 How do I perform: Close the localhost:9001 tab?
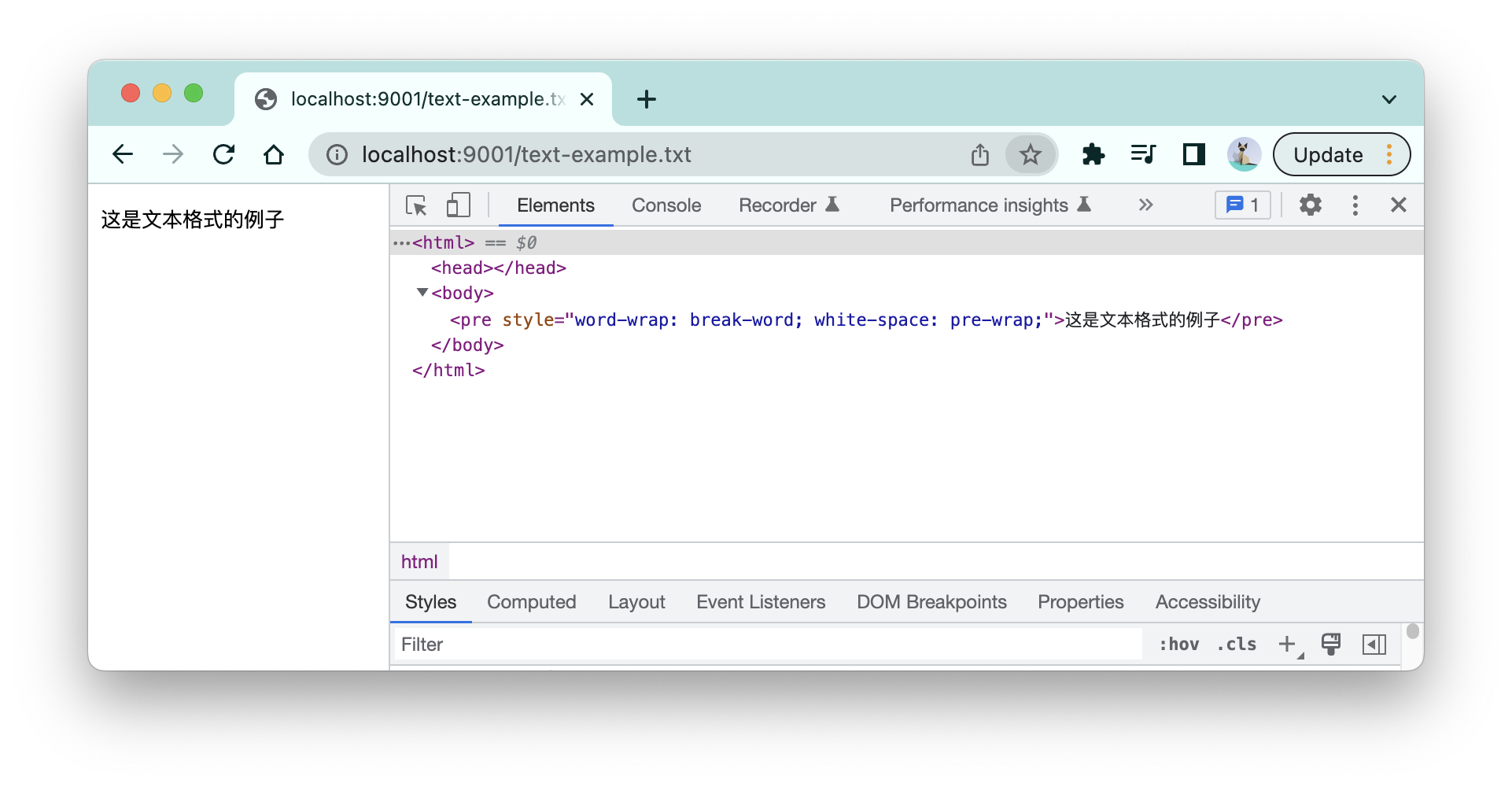point(587,99)
